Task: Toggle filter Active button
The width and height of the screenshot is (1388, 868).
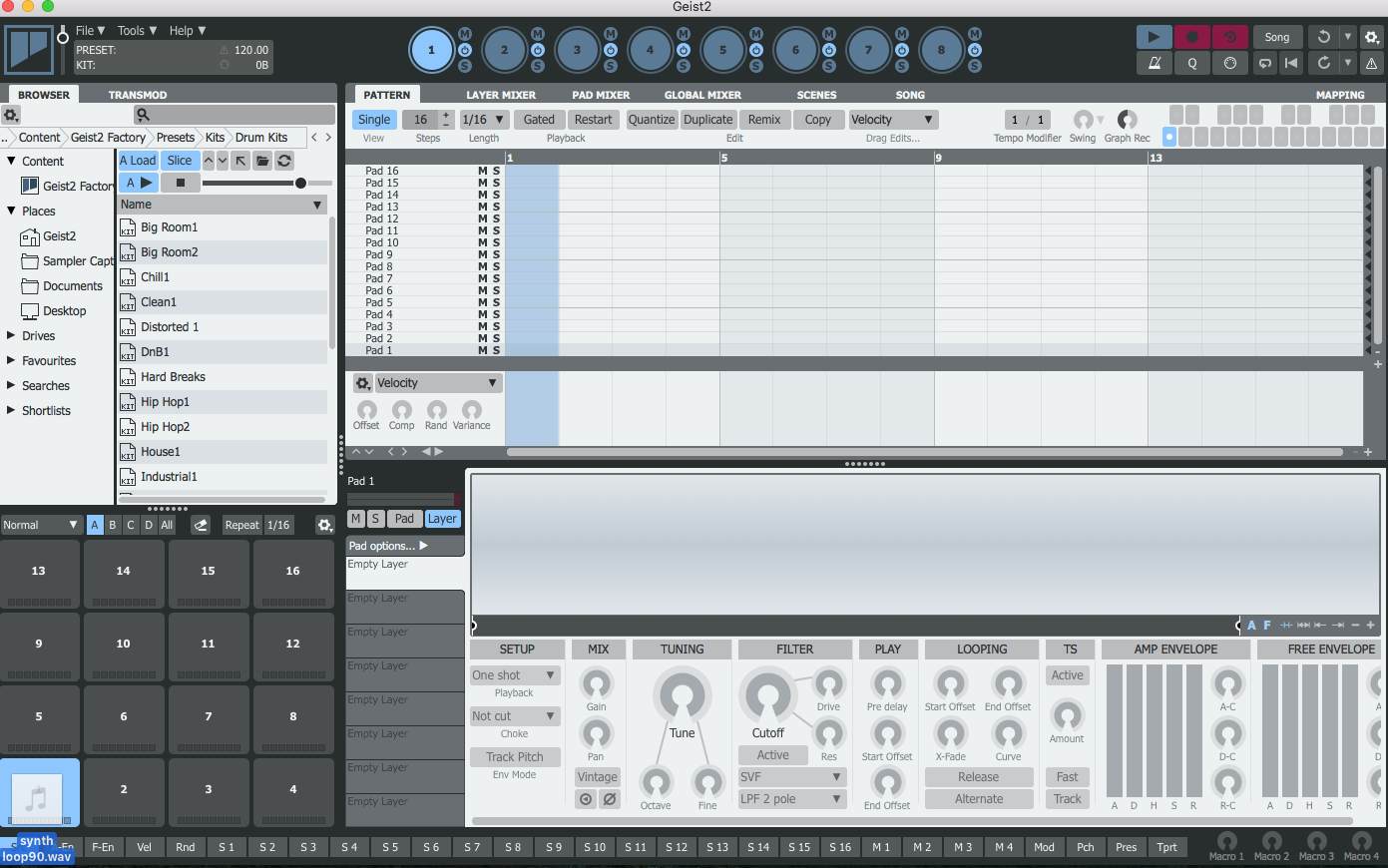Action: point(773,755)
